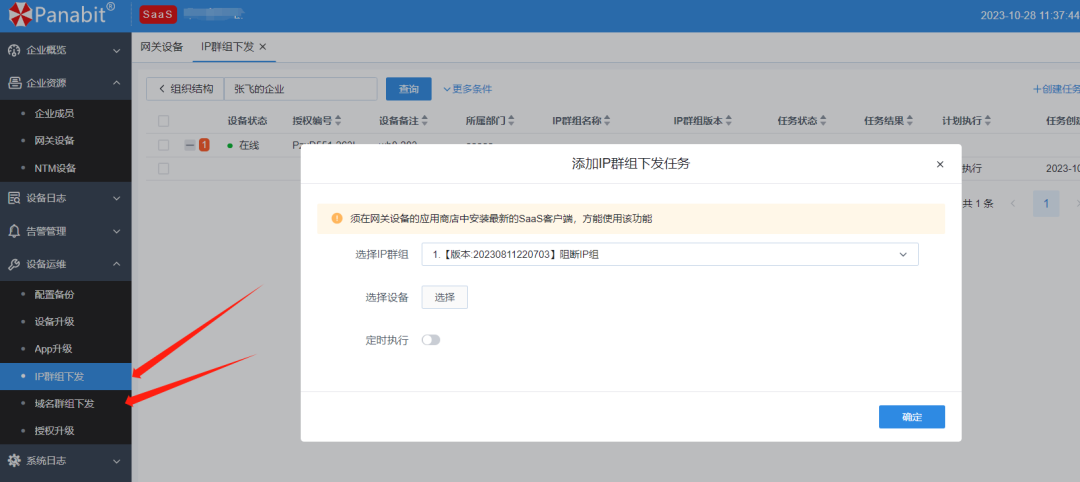Sort by 授权编号 column arrows
The image size is (1080, 482).
(338, 120)
